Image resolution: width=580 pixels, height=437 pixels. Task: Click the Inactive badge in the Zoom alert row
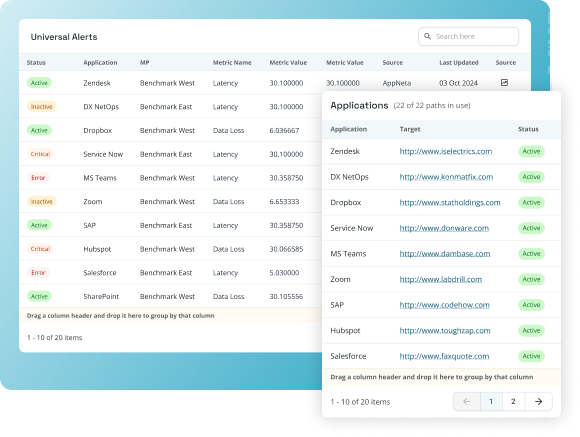pyautogui.click(x=41, y=201)
